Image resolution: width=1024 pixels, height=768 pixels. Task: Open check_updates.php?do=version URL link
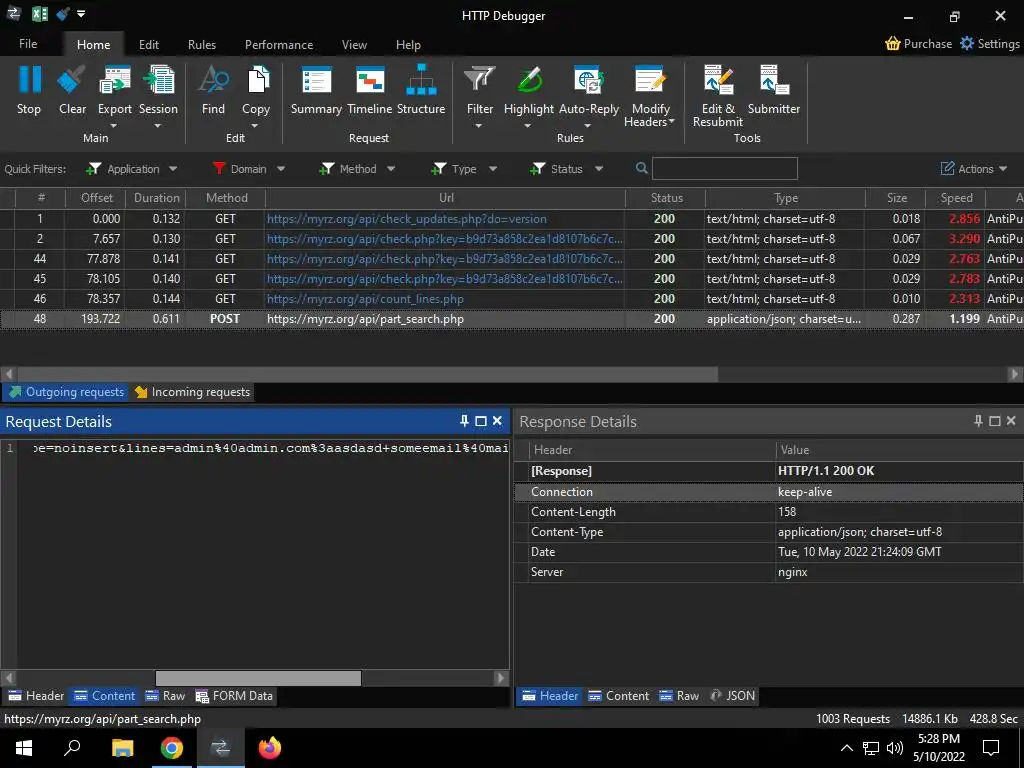pyautogui.click(x=407, y=219)
